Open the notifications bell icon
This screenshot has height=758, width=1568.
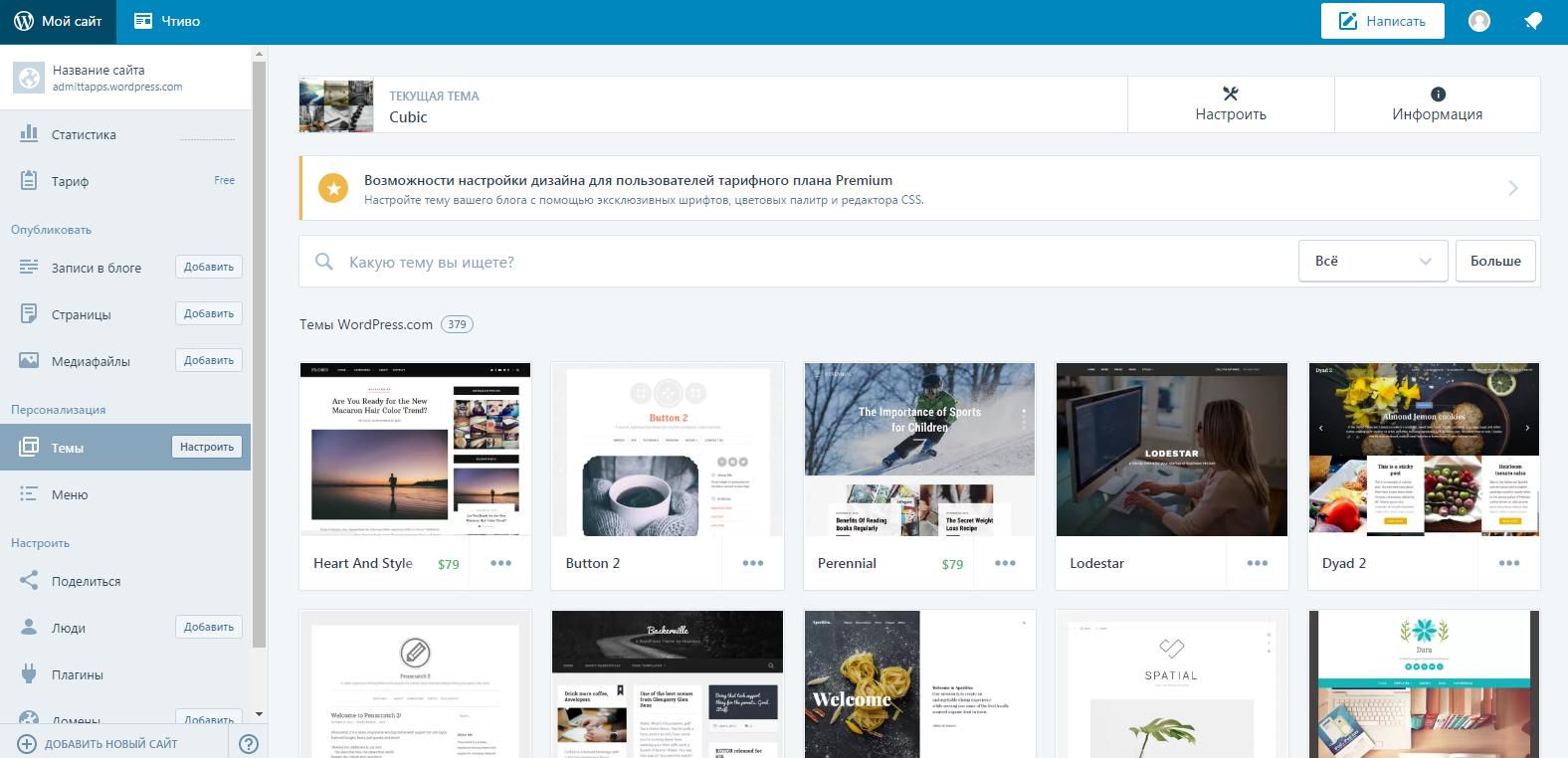tap(1532, 21)
